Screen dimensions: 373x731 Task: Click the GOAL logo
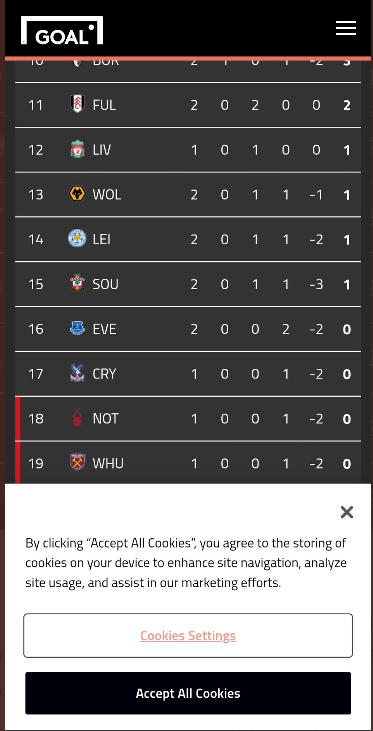click(62, 31)
